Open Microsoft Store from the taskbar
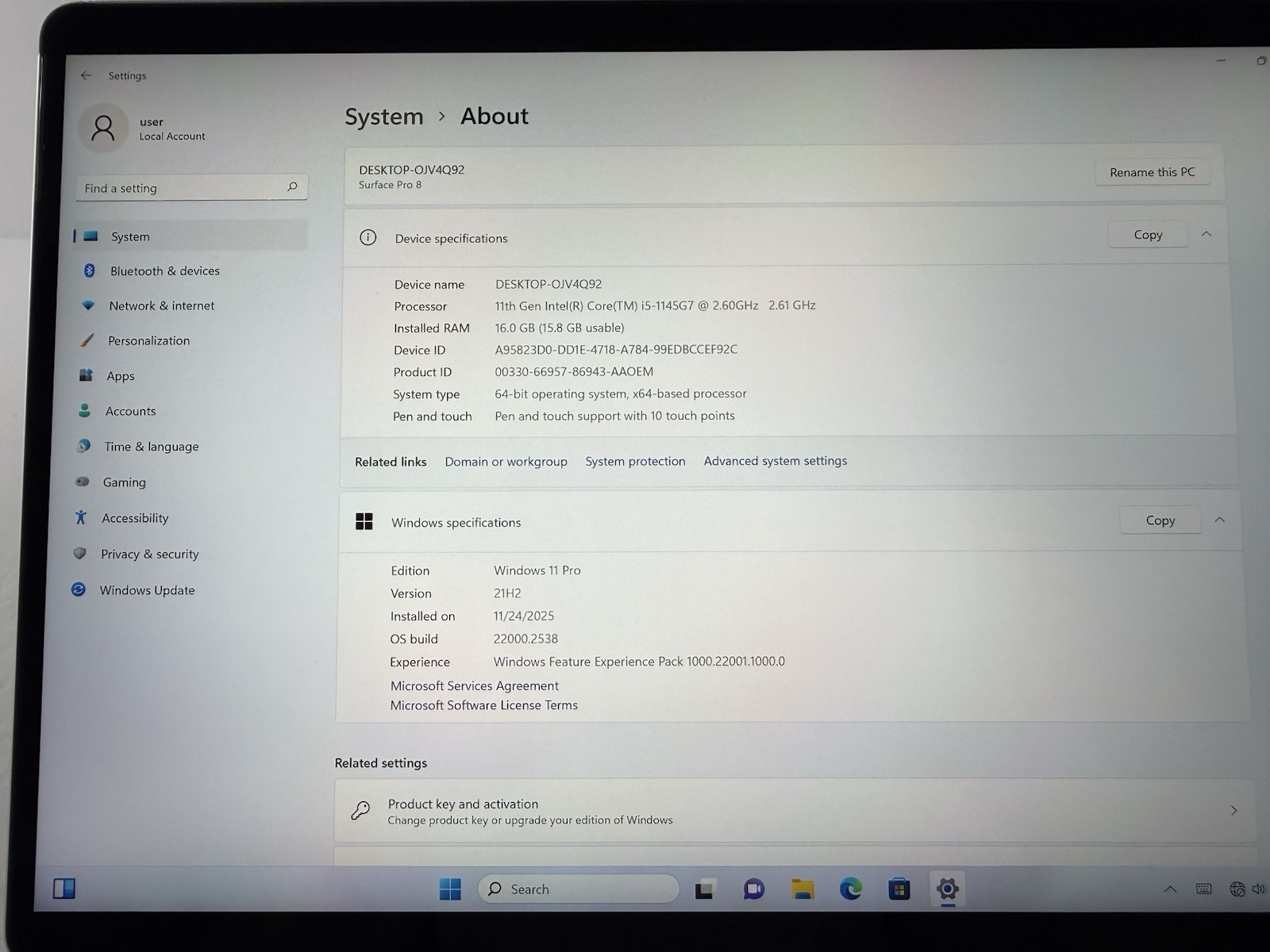 click(899, 889)
